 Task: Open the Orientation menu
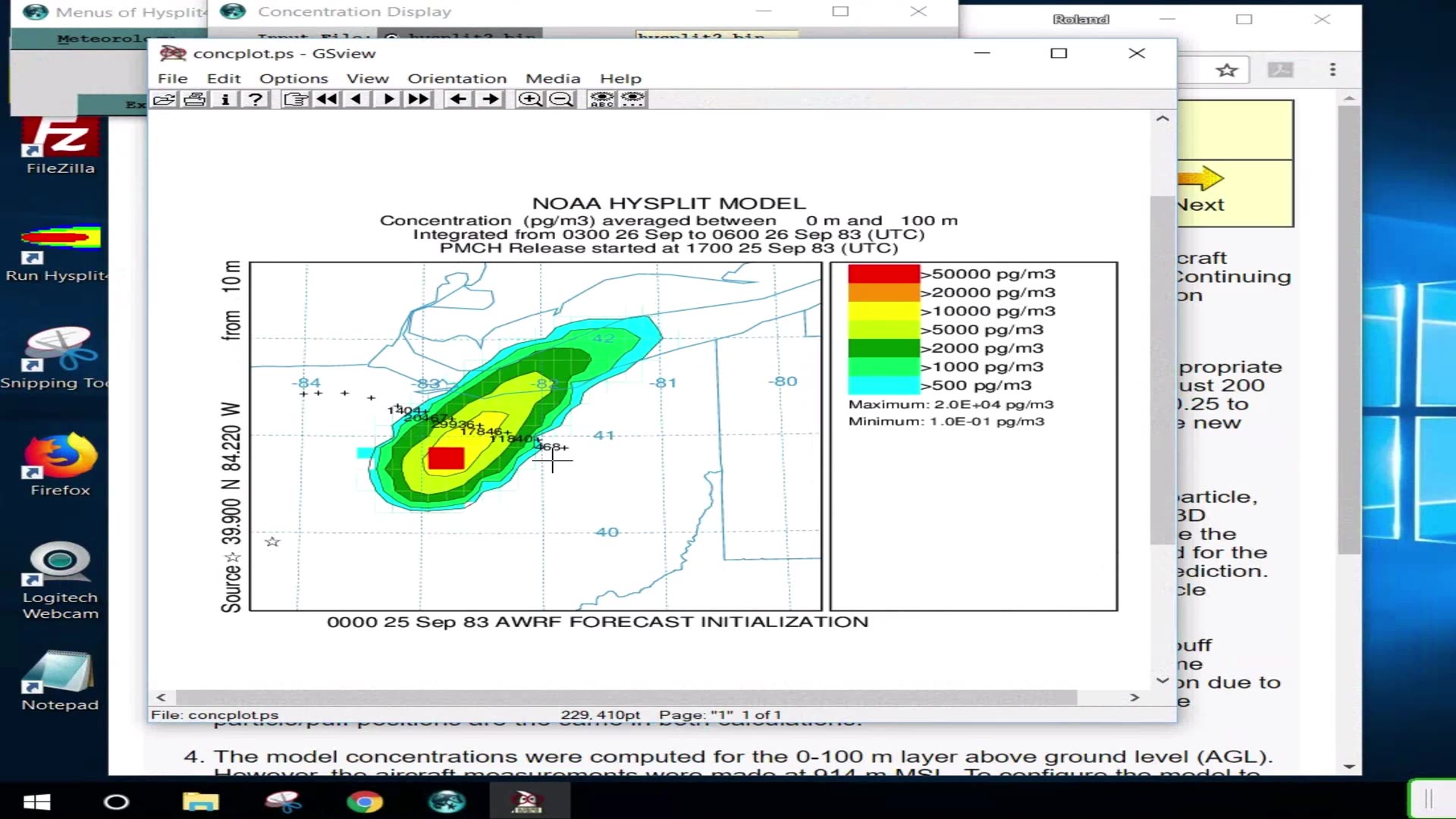click(x=457, y=78)
